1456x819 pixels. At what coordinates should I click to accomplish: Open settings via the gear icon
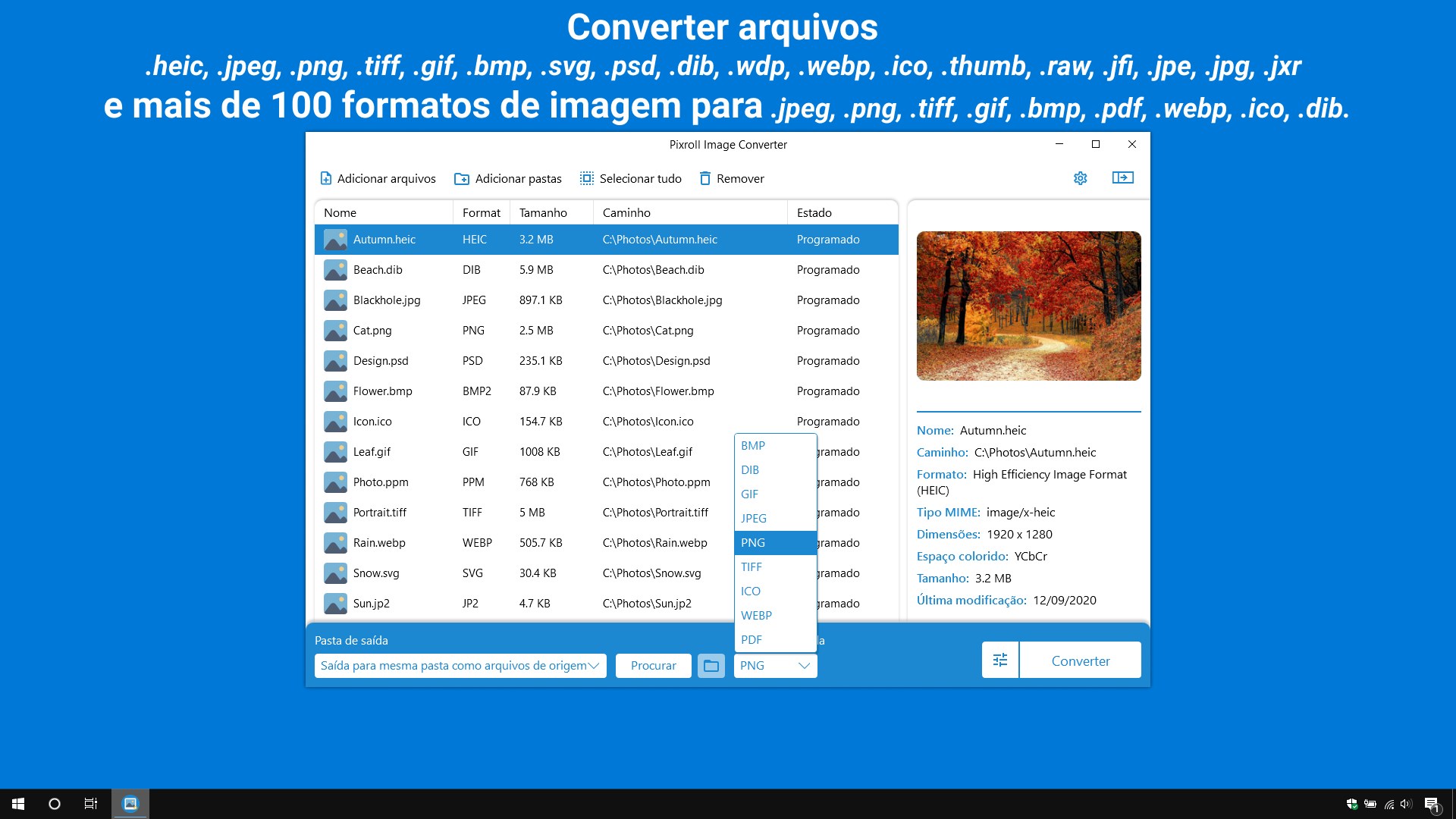[1080, 178]
